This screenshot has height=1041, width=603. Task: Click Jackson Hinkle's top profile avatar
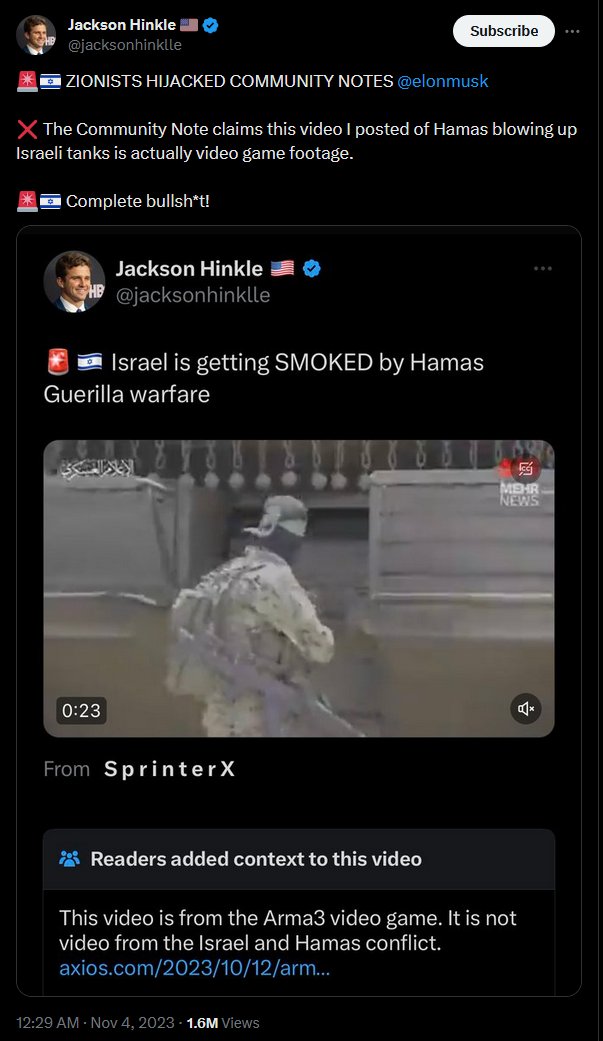click(x=36, y=35)
